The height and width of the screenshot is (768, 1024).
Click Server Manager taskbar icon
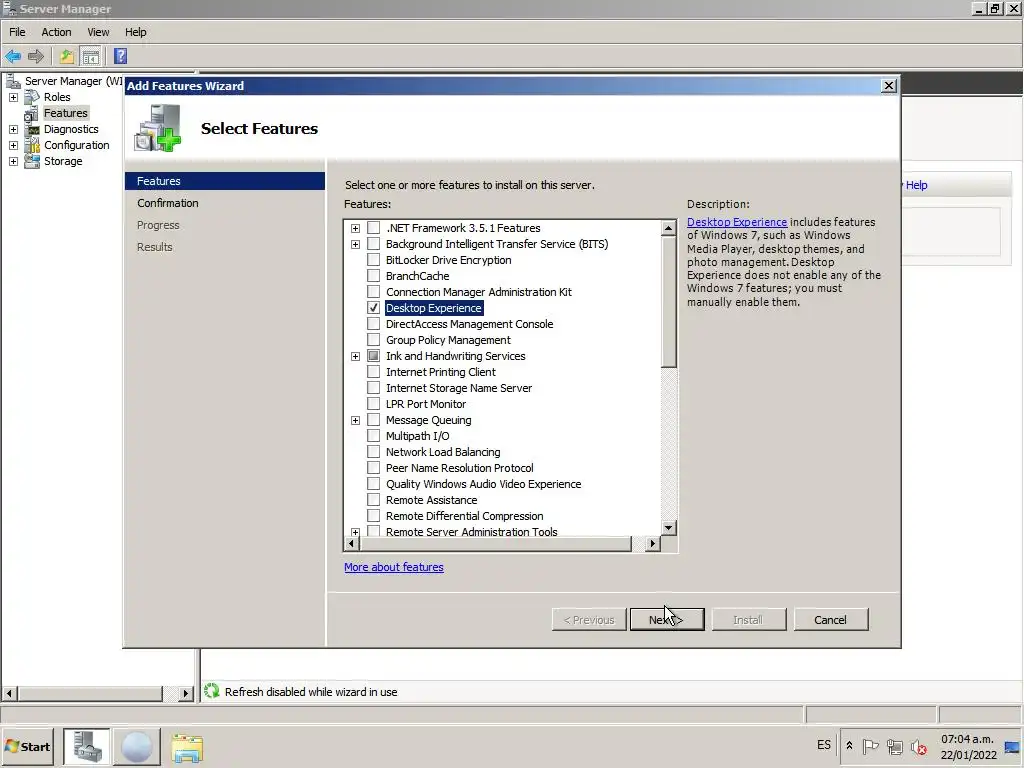(87, 746)
